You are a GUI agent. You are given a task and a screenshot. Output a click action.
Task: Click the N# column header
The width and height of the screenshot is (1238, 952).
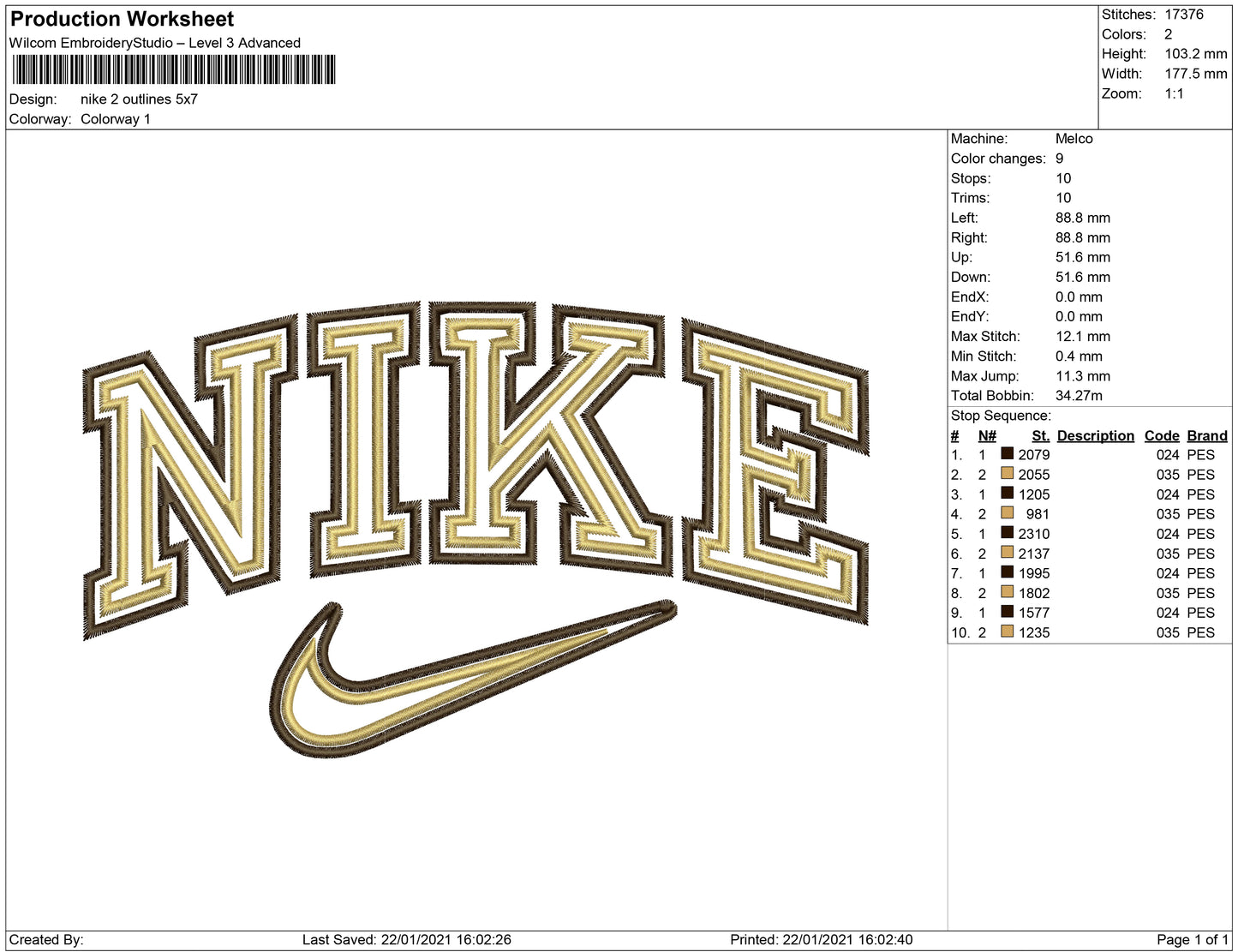pos(987,435)
